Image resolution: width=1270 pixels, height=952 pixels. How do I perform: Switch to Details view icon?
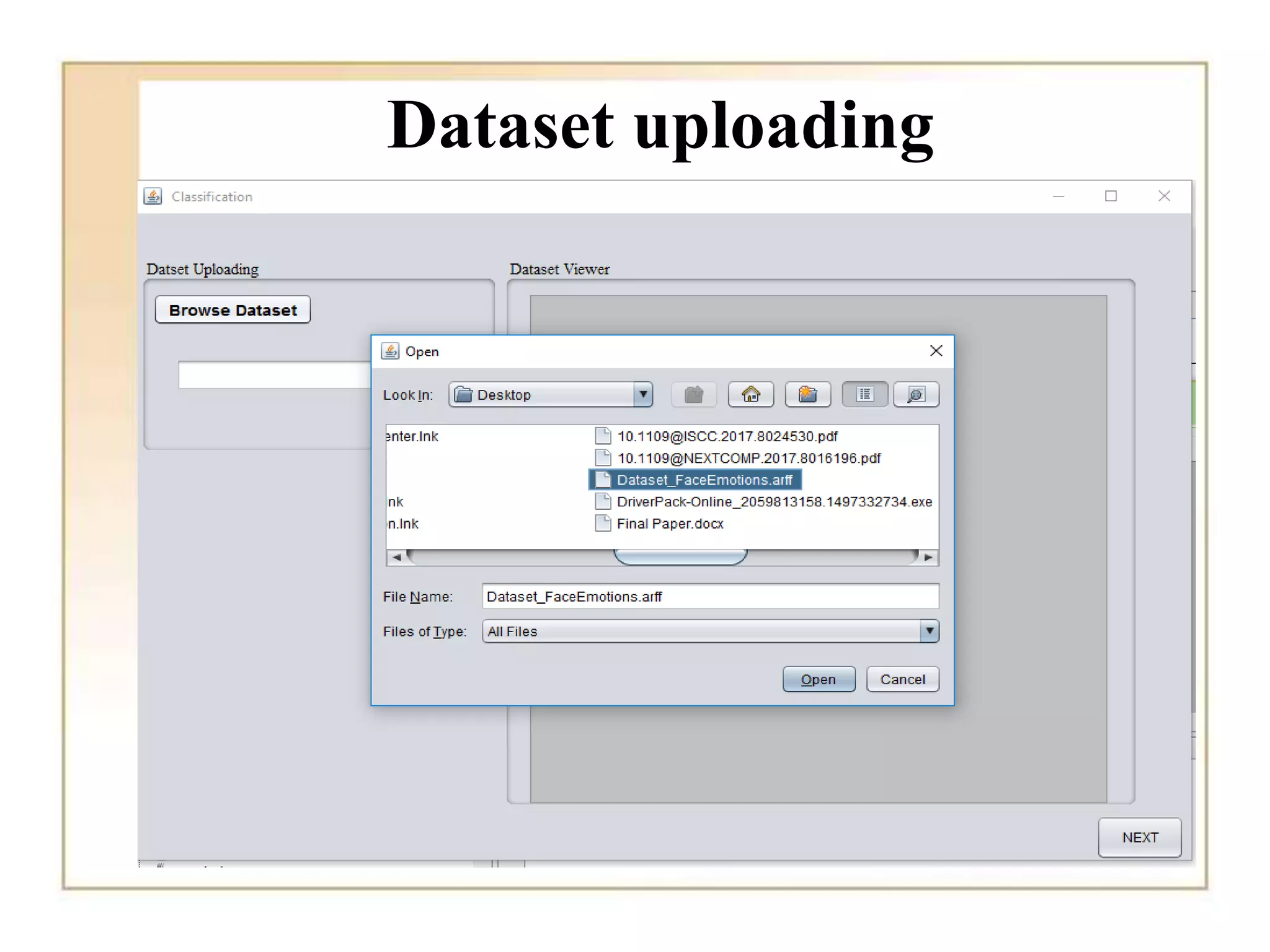click(x=916, y=394)
